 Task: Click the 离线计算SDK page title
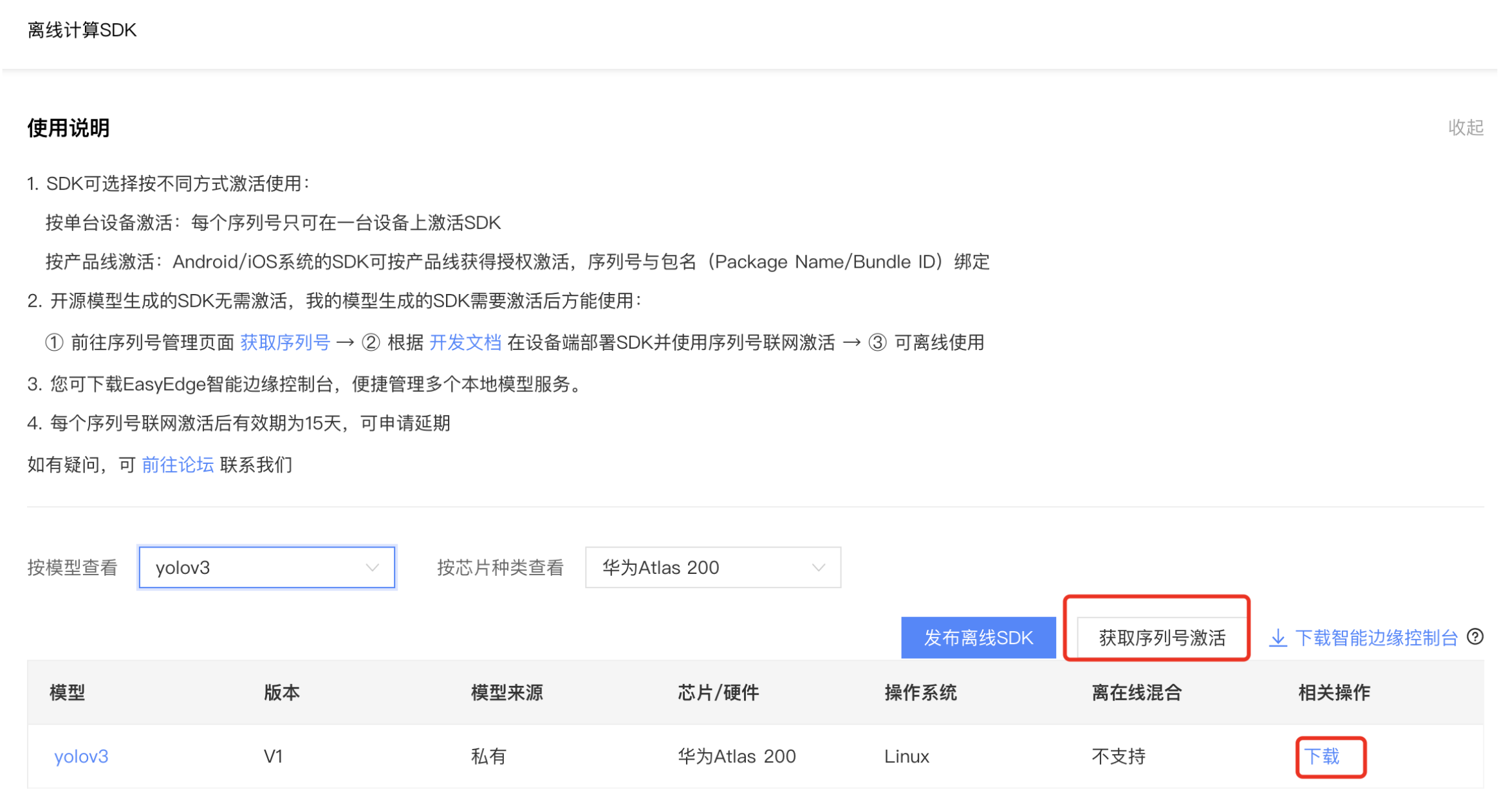(x=82, y=30)
